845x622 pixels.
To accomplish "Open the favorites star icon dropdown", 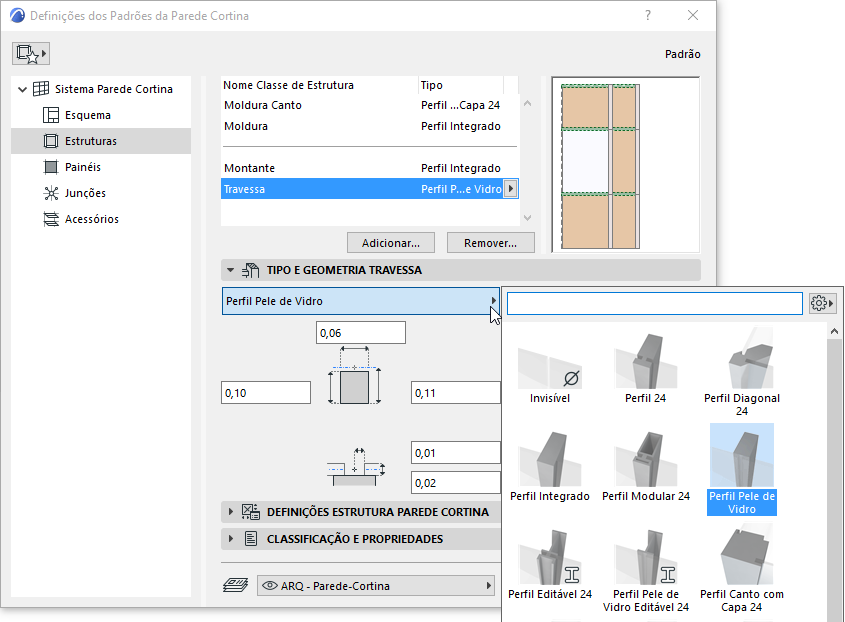I will pos(31,53).
